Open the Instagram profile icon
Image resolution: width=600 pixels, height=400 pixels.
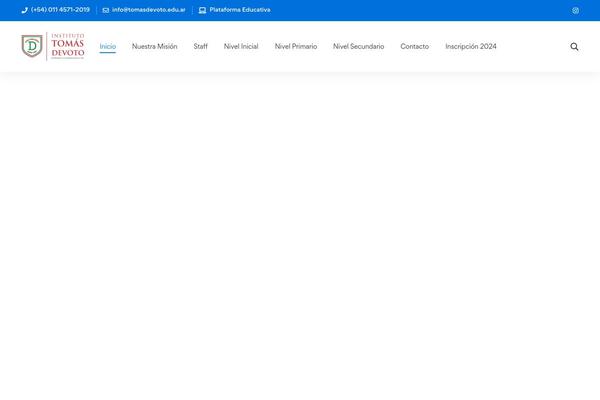click(575, 10)
